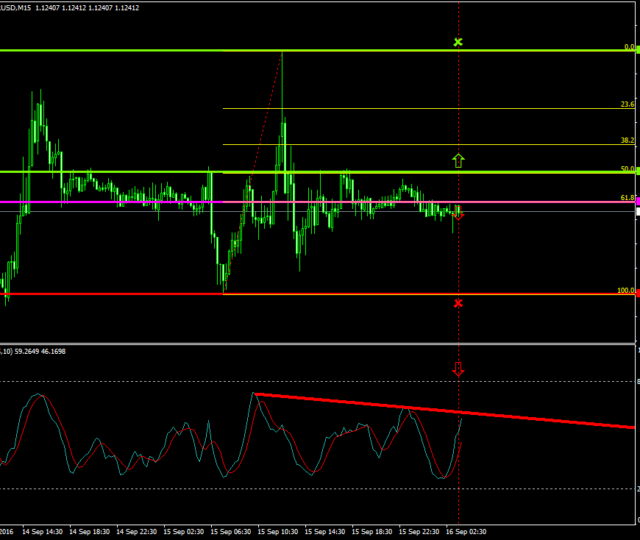The height and width of the screenshot is (540, 640).
Task: Click the 16 Sep 02:30 time label
Action: (465, 531)
